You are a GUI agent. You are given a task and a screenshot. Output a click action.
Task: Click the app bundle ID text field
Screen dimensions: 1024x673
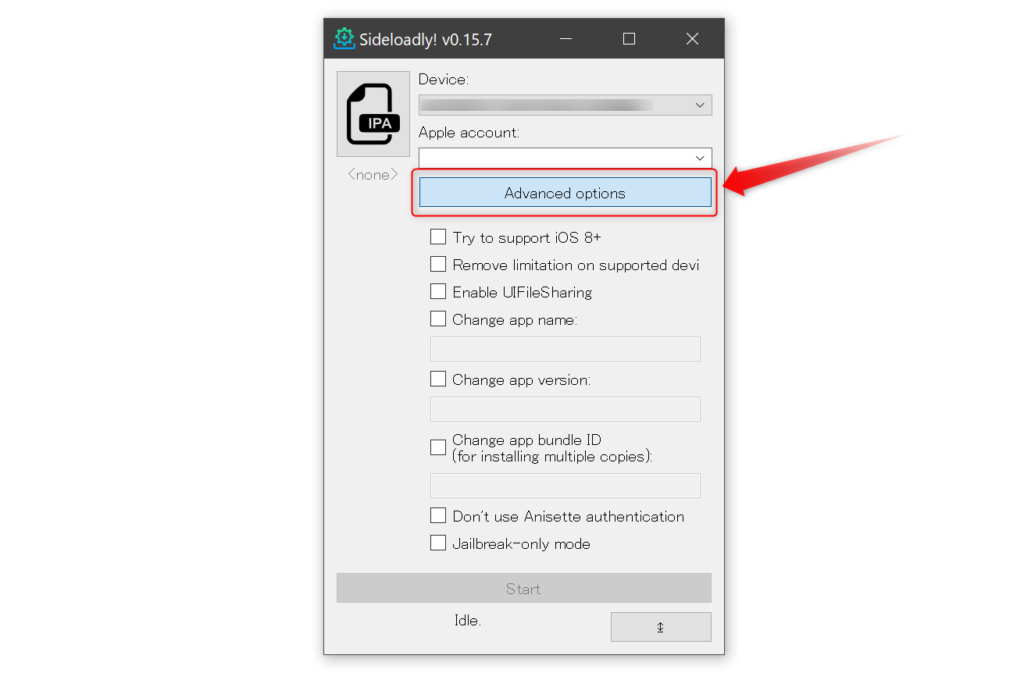565,486
